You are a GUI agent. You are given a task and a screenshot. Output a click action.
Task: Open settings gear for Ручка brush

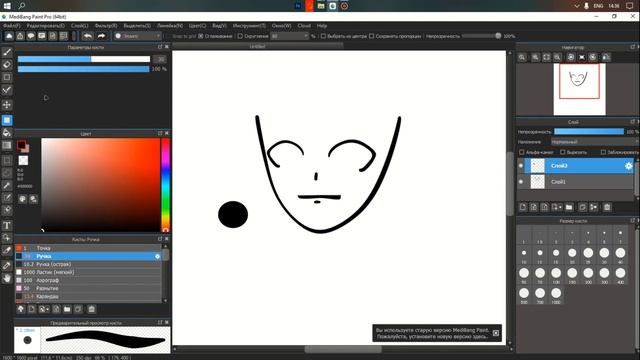(x=158, y=256)
